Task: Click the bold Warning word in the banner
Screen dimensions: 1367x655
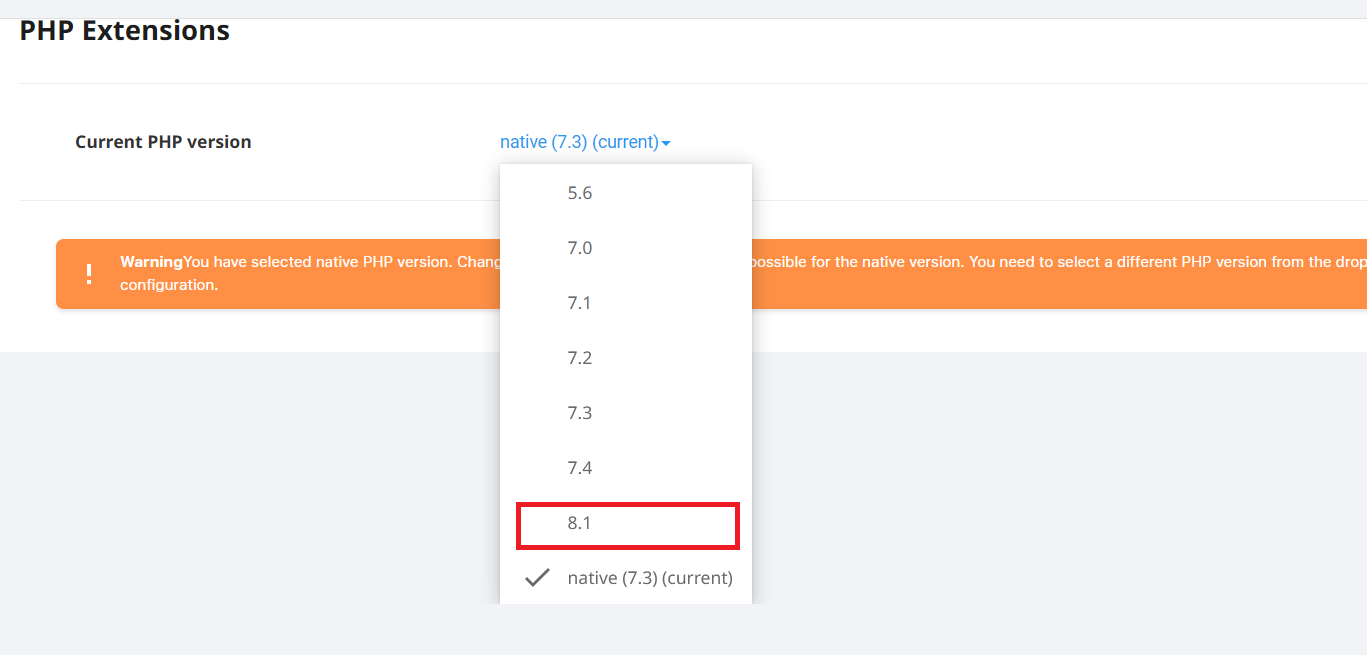Action: [152, 262]
